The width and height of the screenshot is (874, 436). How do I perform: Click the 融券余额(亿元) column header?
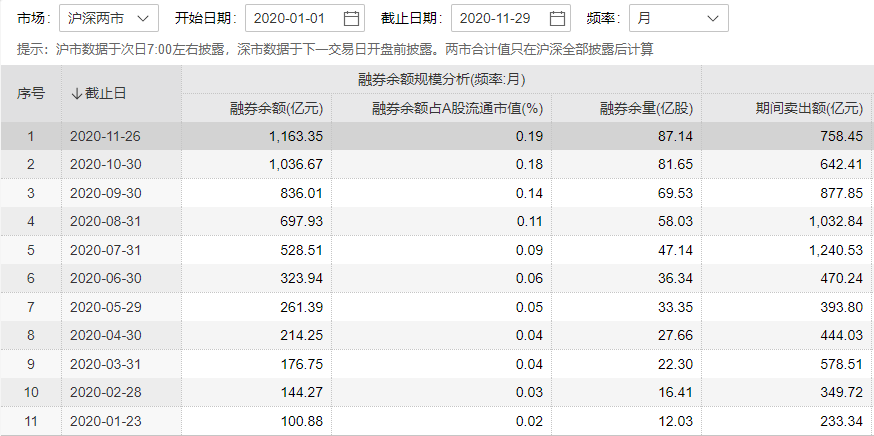274,108
